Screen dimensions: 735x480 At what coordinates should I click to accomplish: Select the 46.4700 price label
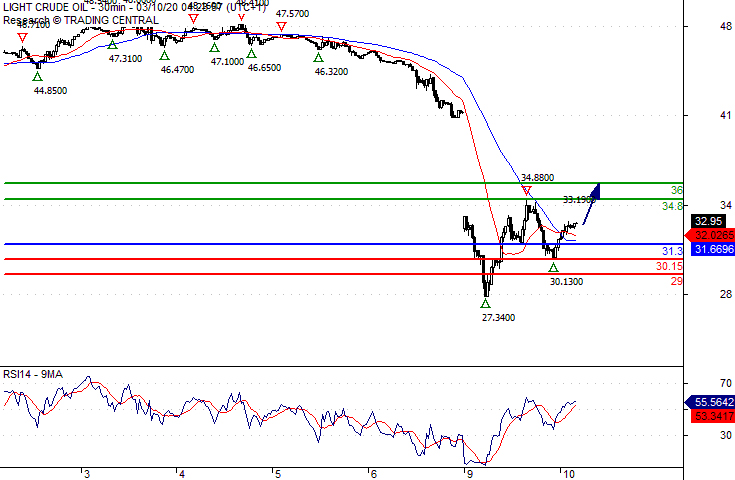(x=177, y=70)
